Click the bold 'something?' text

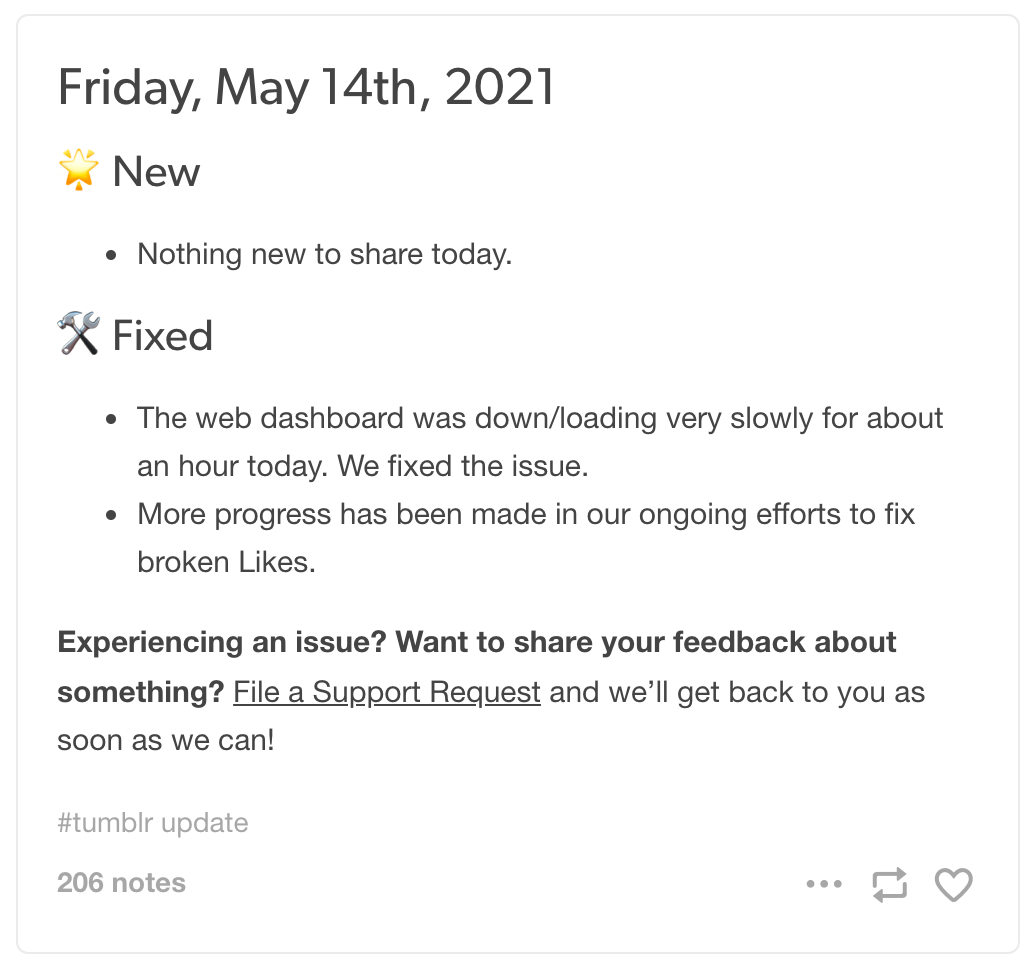click(x=140, y=692)
